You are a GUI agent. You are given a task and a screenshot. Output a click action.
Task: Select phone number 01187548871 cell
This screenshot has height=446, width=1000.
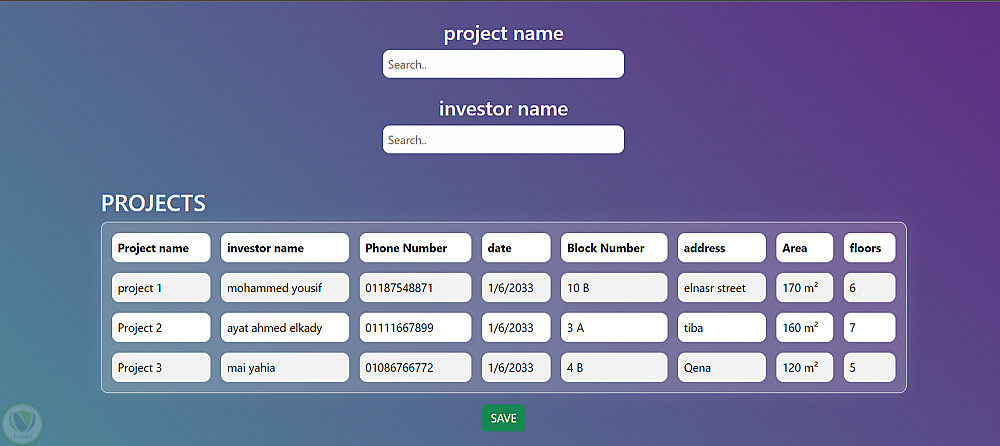point(415,288)
